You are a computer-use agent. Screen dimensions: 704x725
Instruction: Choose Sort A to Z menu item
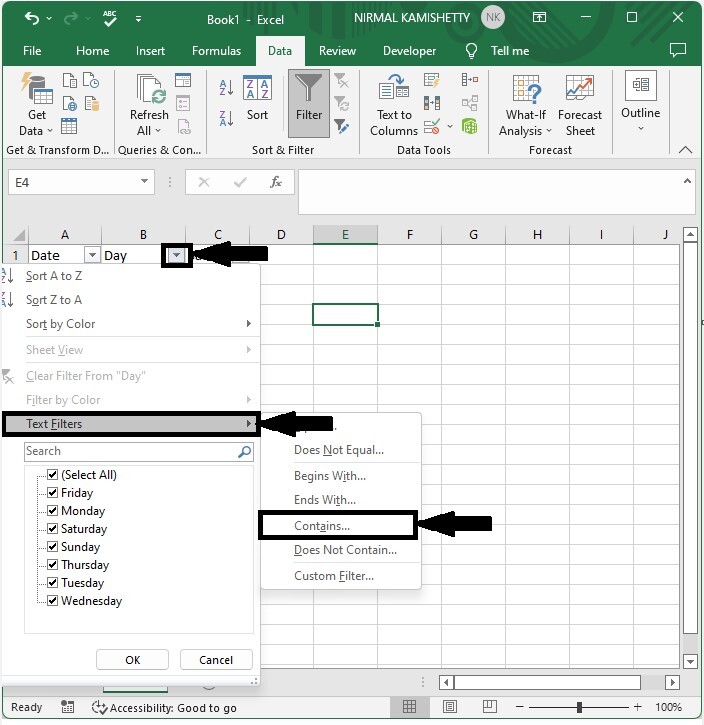[131, 276]
